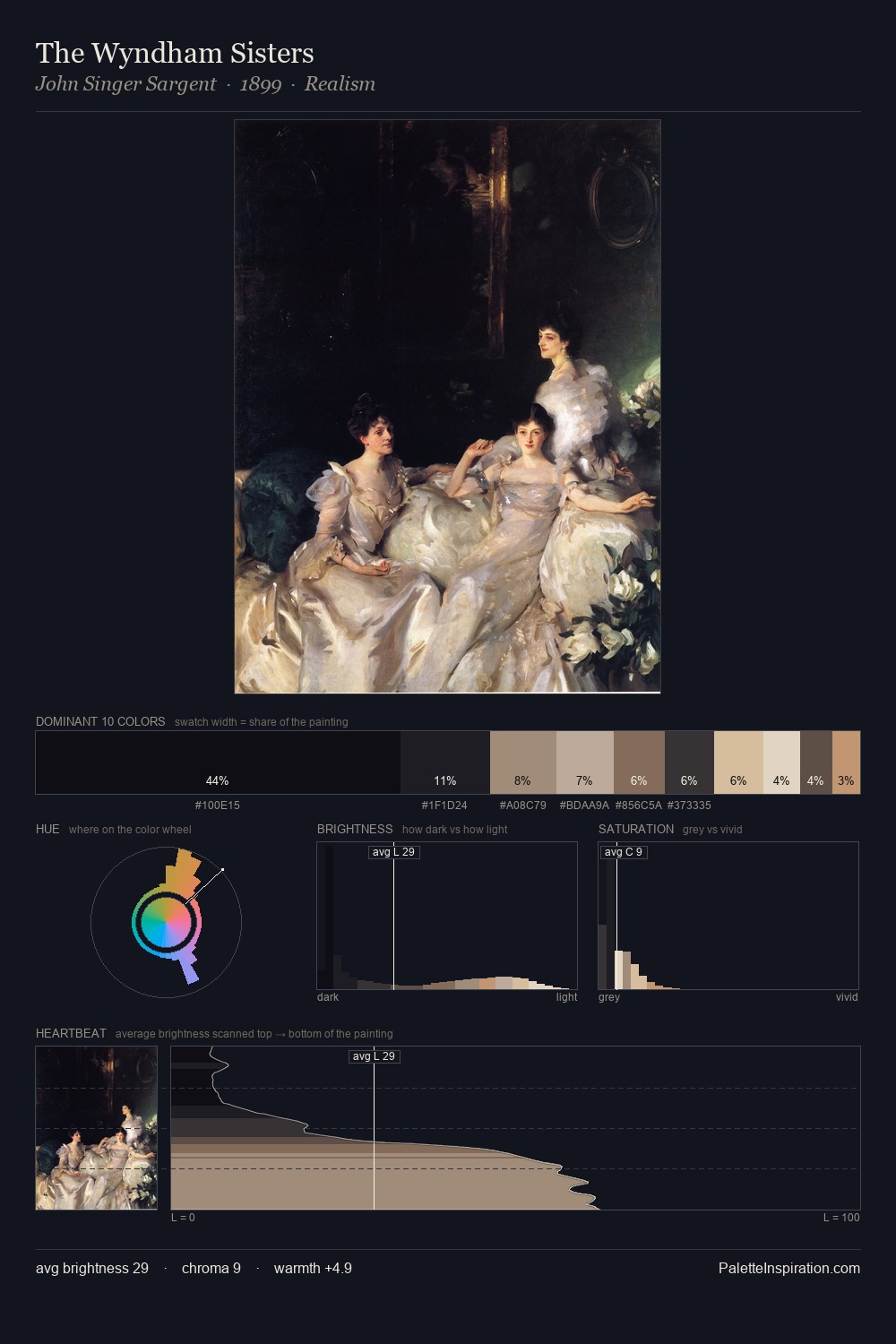The width and height of the screenshot is (896, 1344).
Task: Click the year '1899'
Action: (x=261, y=84)
